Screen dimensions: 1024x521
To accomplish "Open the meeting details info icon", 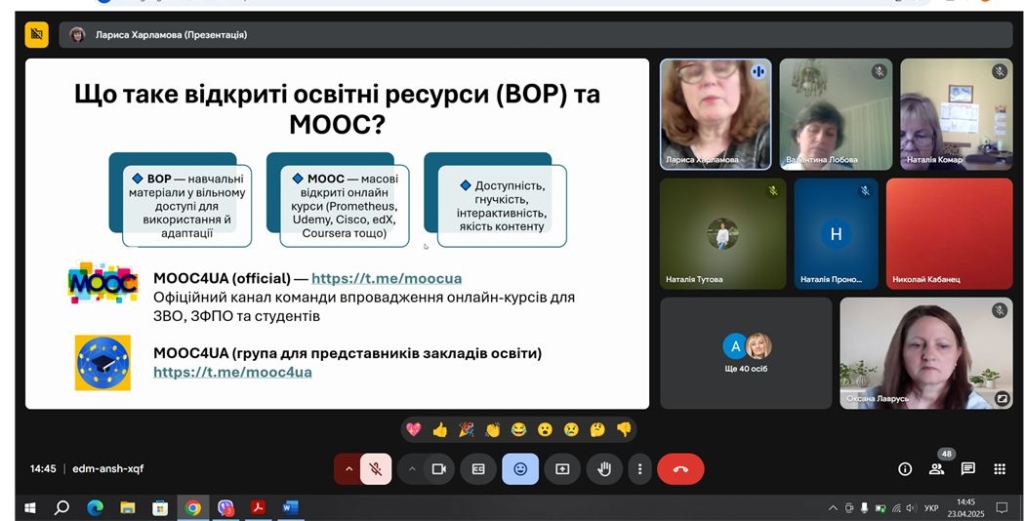I will [905, 468].
